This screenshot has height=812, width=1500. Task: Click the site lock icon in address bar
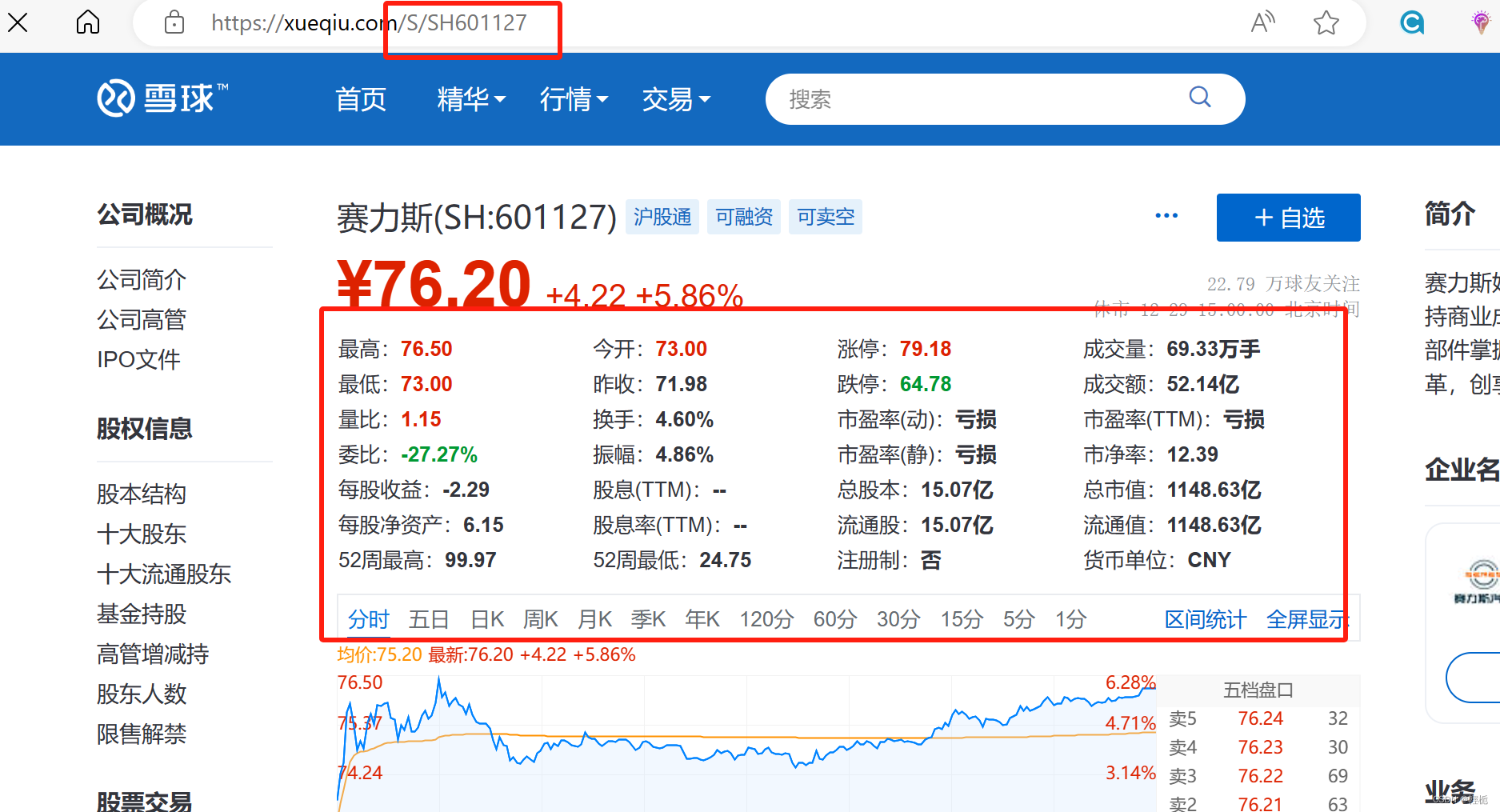point(174,22)
